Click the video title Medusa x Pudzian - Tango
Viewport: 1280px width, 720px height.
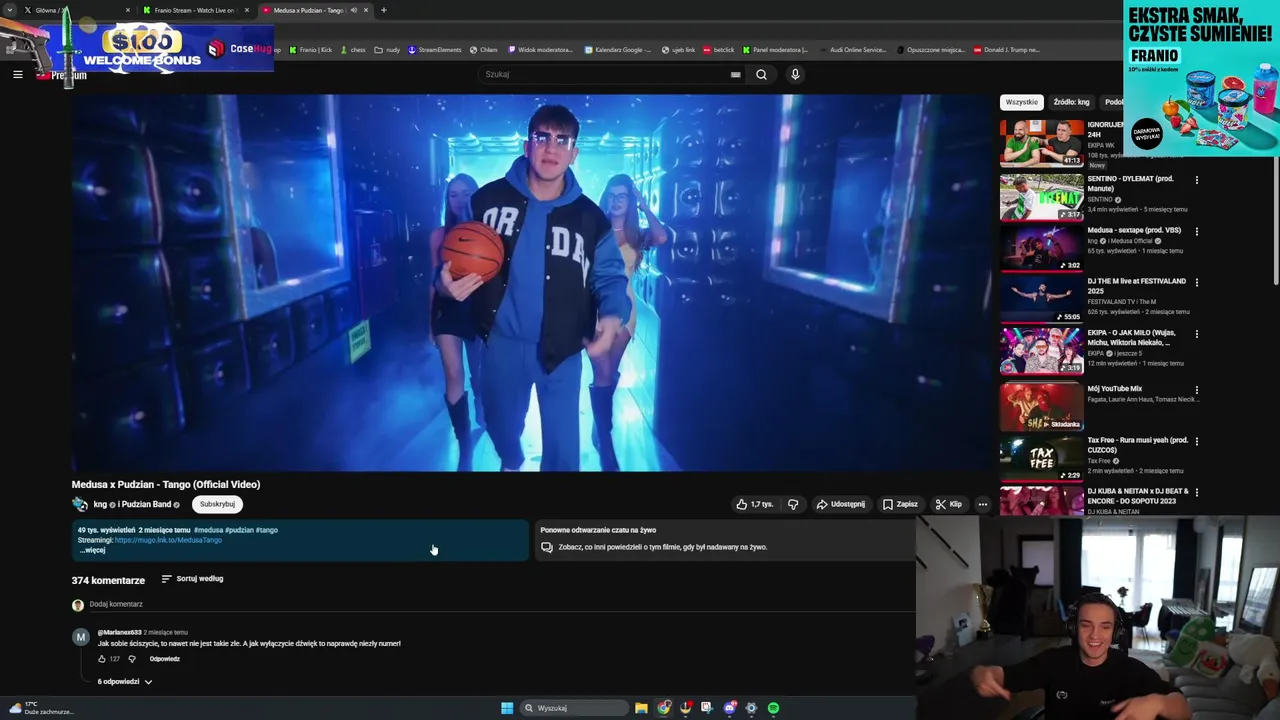coord(166,484)
